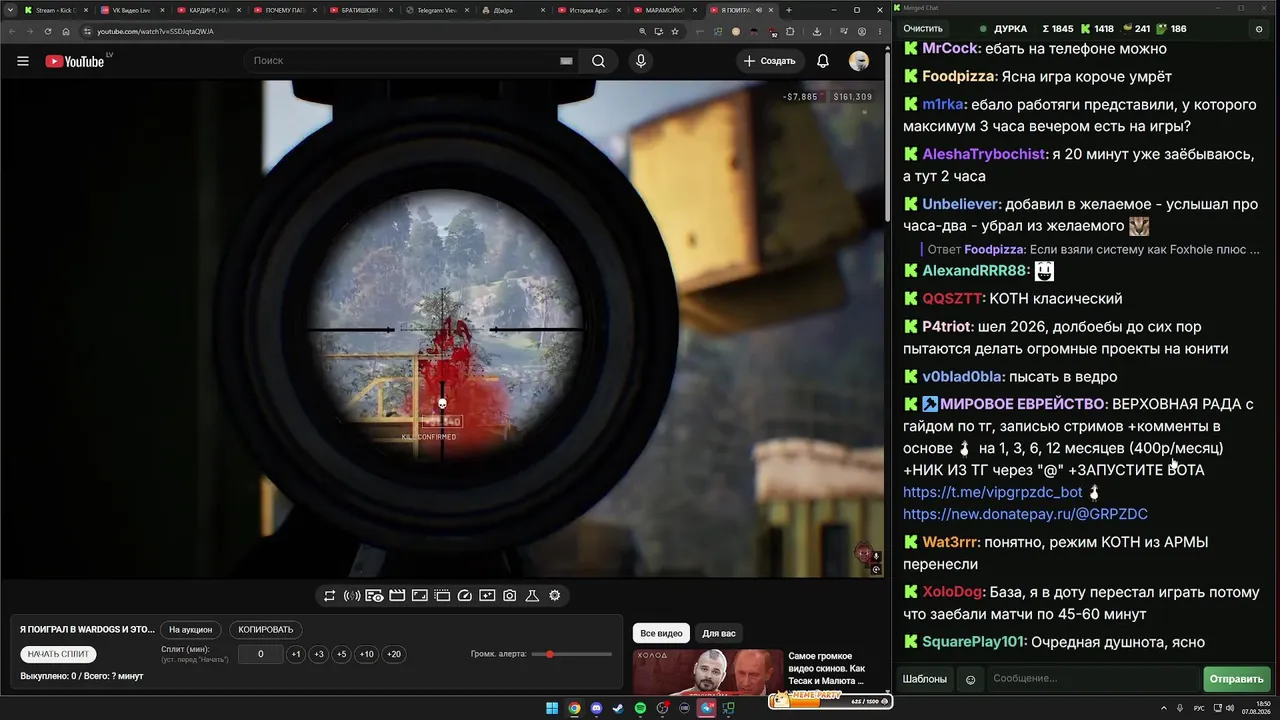Open the t.me/vipgrpzdc_bot link
1280x720 pixels.
[993, 492]
